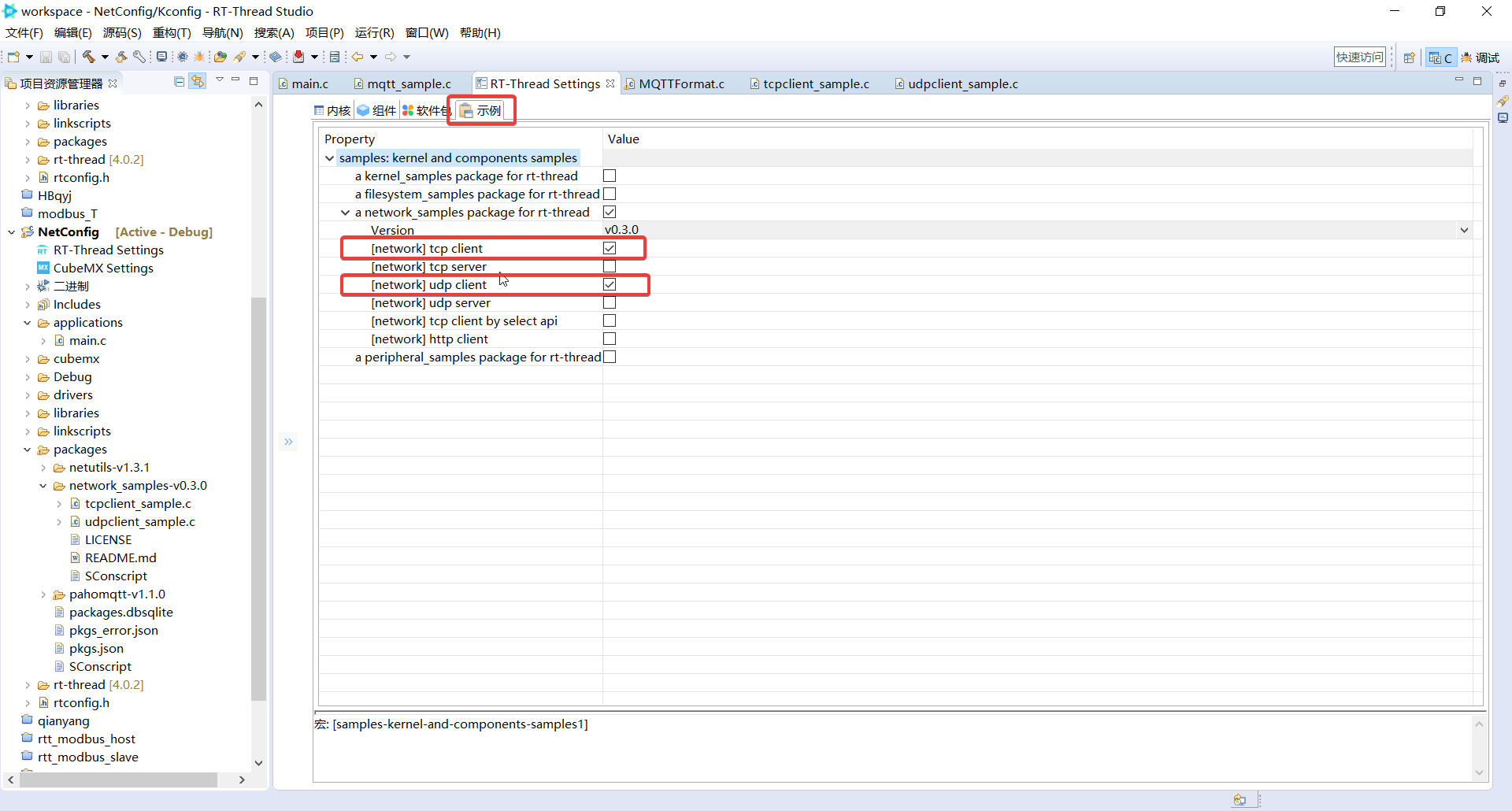Screen dimensions: 1512x811
Task: Enable kernel_samples package checkbox
Action: click(610, 176)
